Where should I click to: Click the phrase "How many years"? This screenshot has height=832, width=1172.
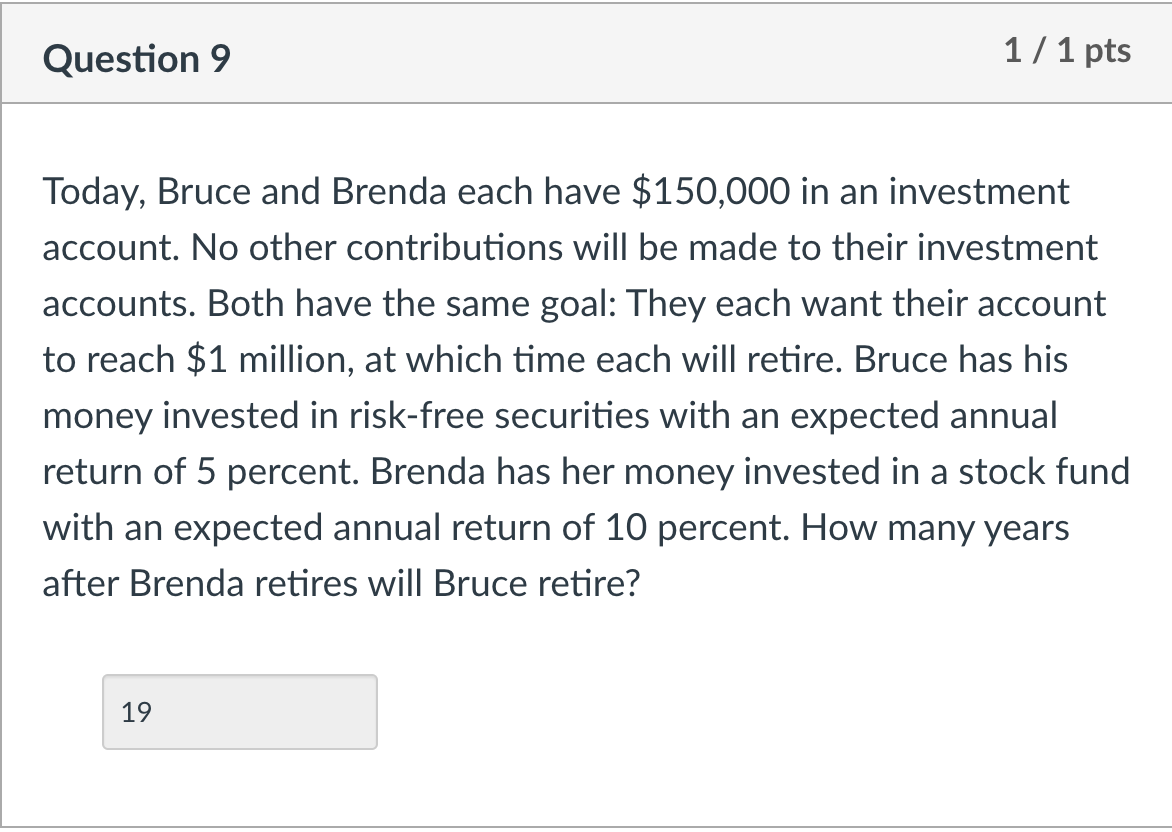tap(936, 528)
